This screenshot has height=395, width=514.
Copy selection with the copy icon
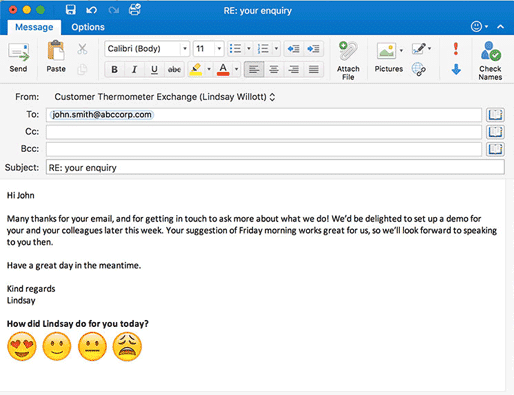click(x=82, y=69)
